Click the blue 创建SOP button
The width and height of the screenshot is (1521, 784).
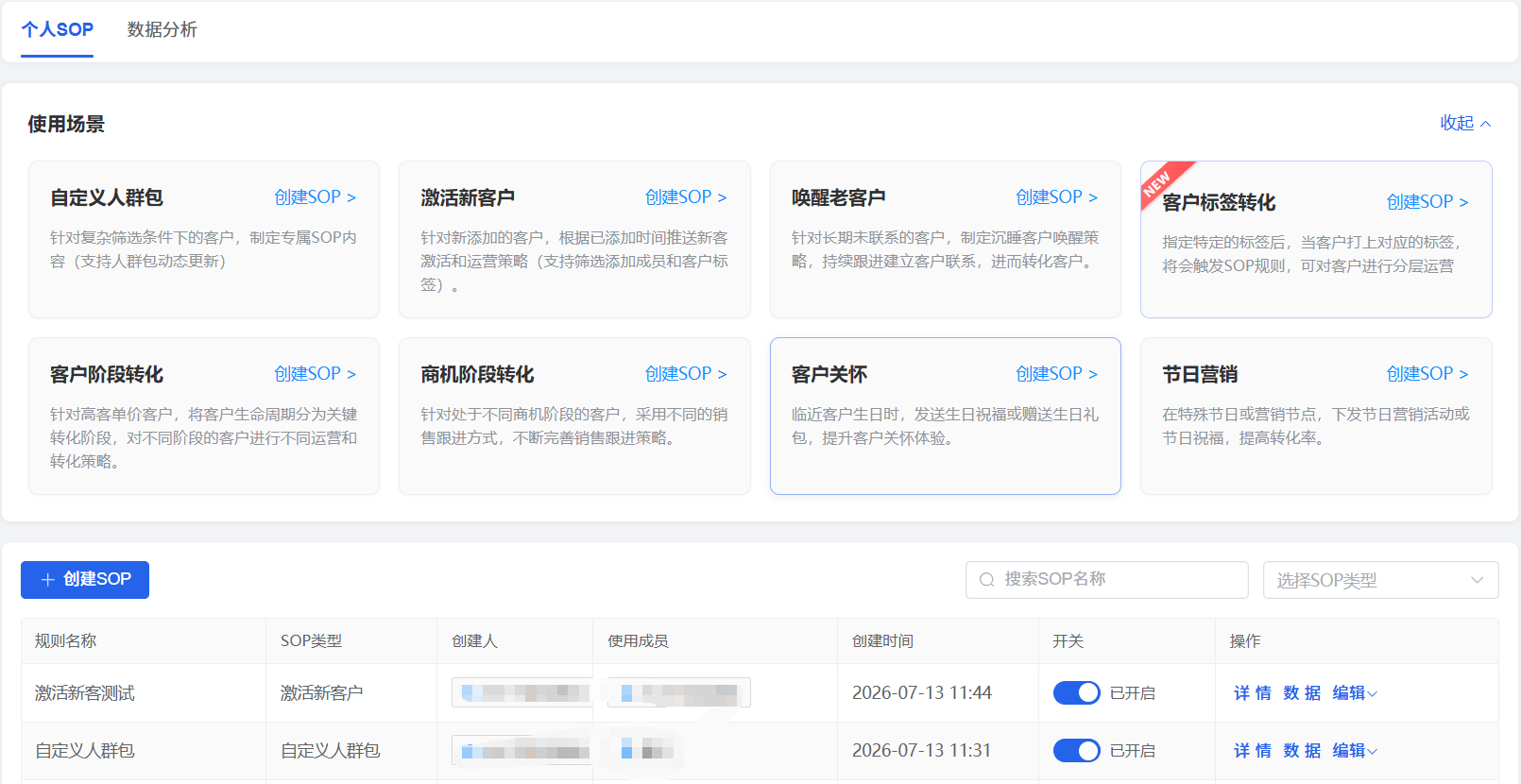85,580
